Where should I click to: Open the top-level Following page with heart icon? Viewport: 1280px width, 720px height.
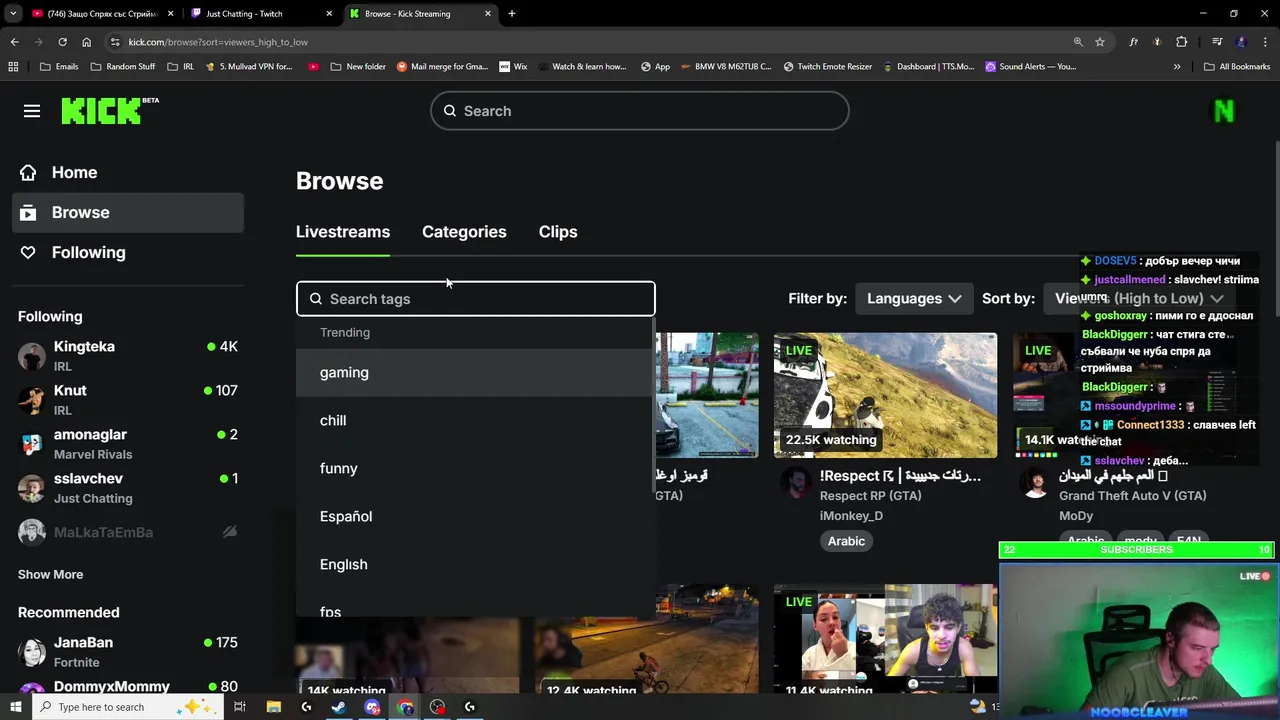pyautogui.click(x=128, y=252)
